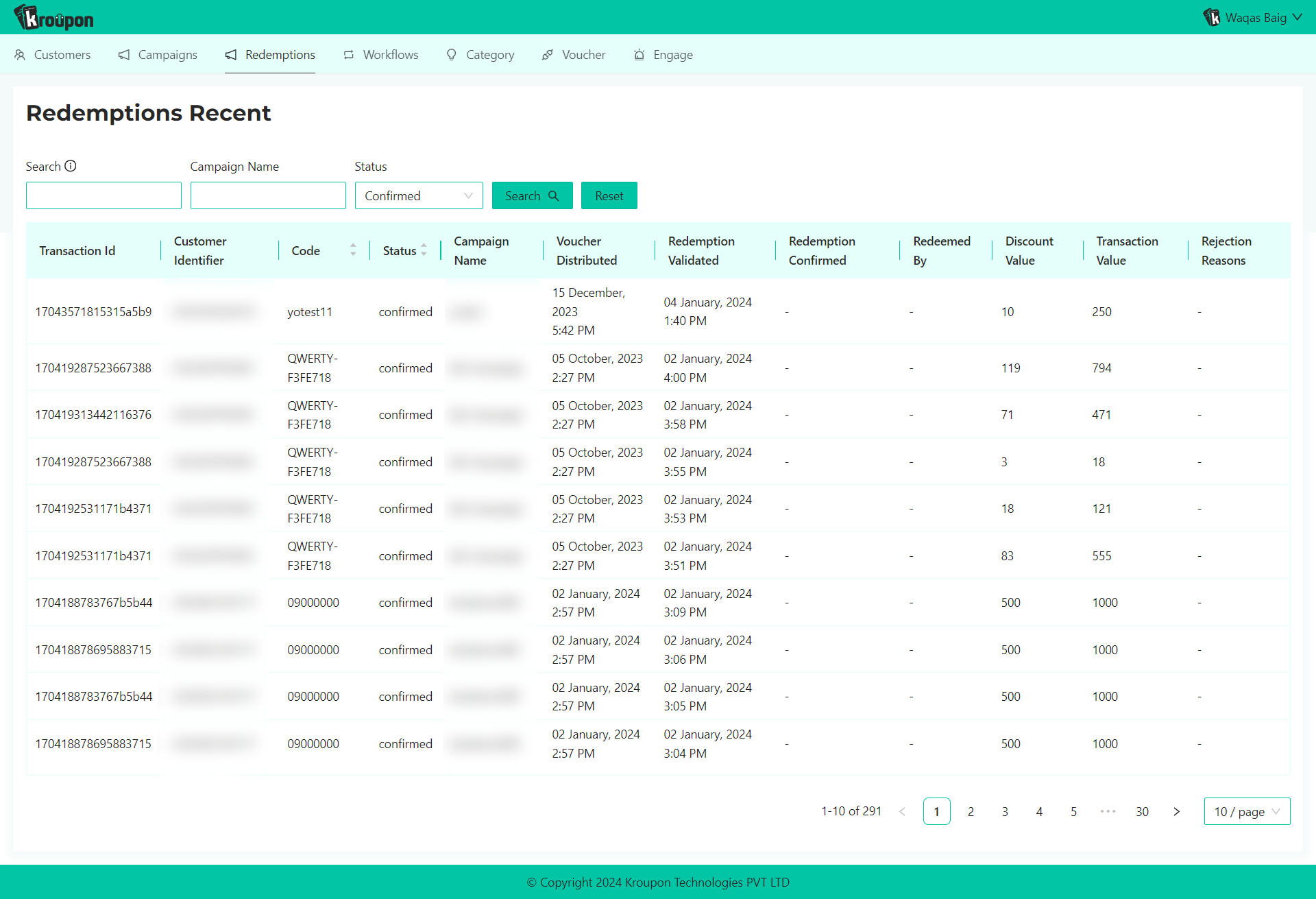Focus the Campaign Name field
Image resolution: width=1316 pixels, height=899 pixels.
tap(268, 195)
